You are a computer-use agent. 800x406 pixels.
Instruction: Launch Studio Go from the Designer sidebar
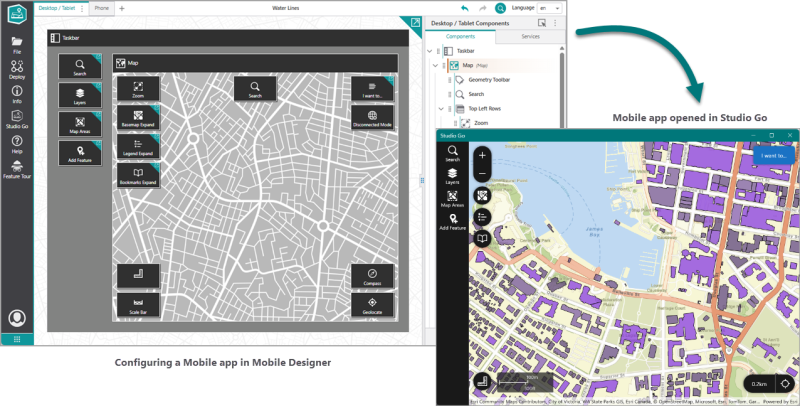coord(17,119)
